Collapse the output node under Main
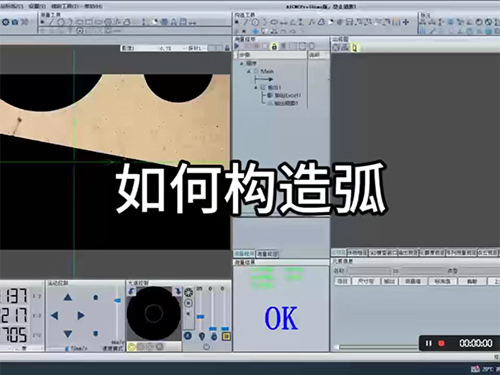 (x=256, y=87)
